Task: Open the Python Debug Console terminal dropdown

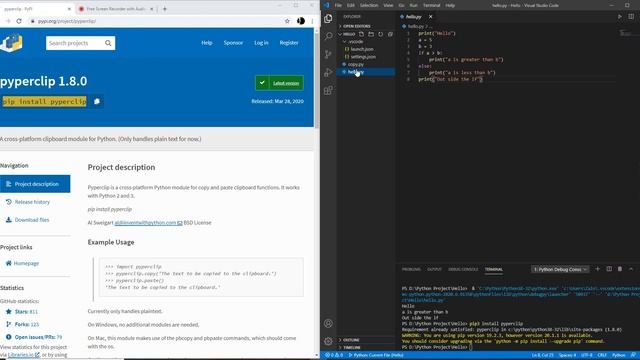Action: click(560, 269)
